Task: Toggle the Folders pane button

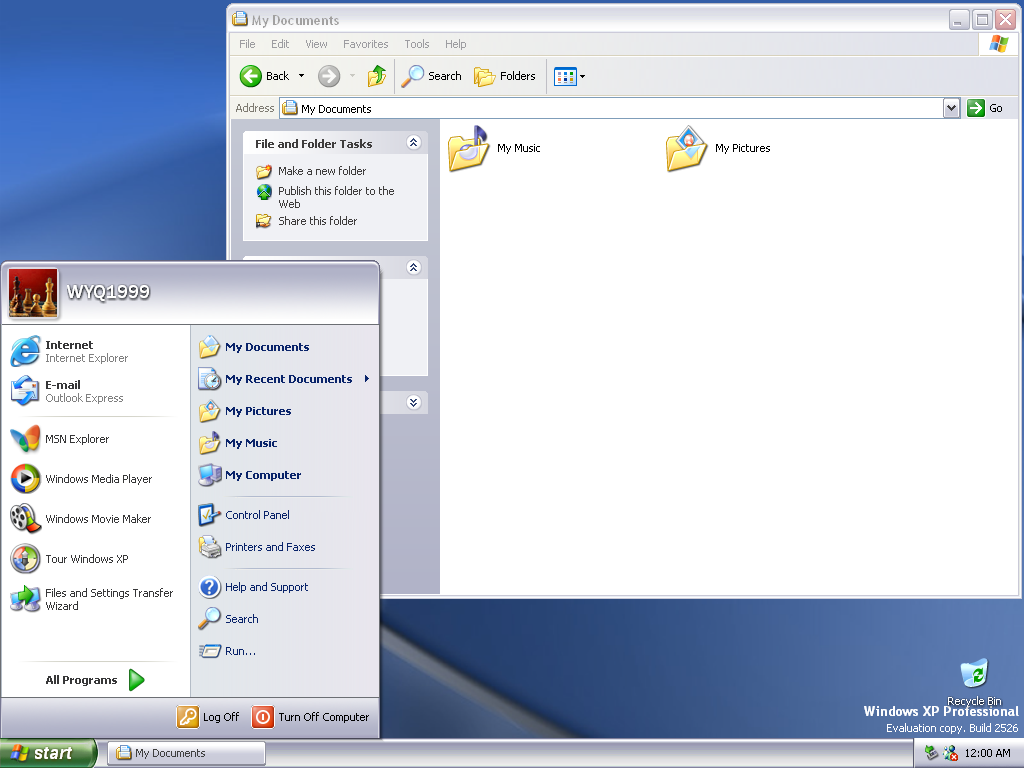Action: [505, 76]
